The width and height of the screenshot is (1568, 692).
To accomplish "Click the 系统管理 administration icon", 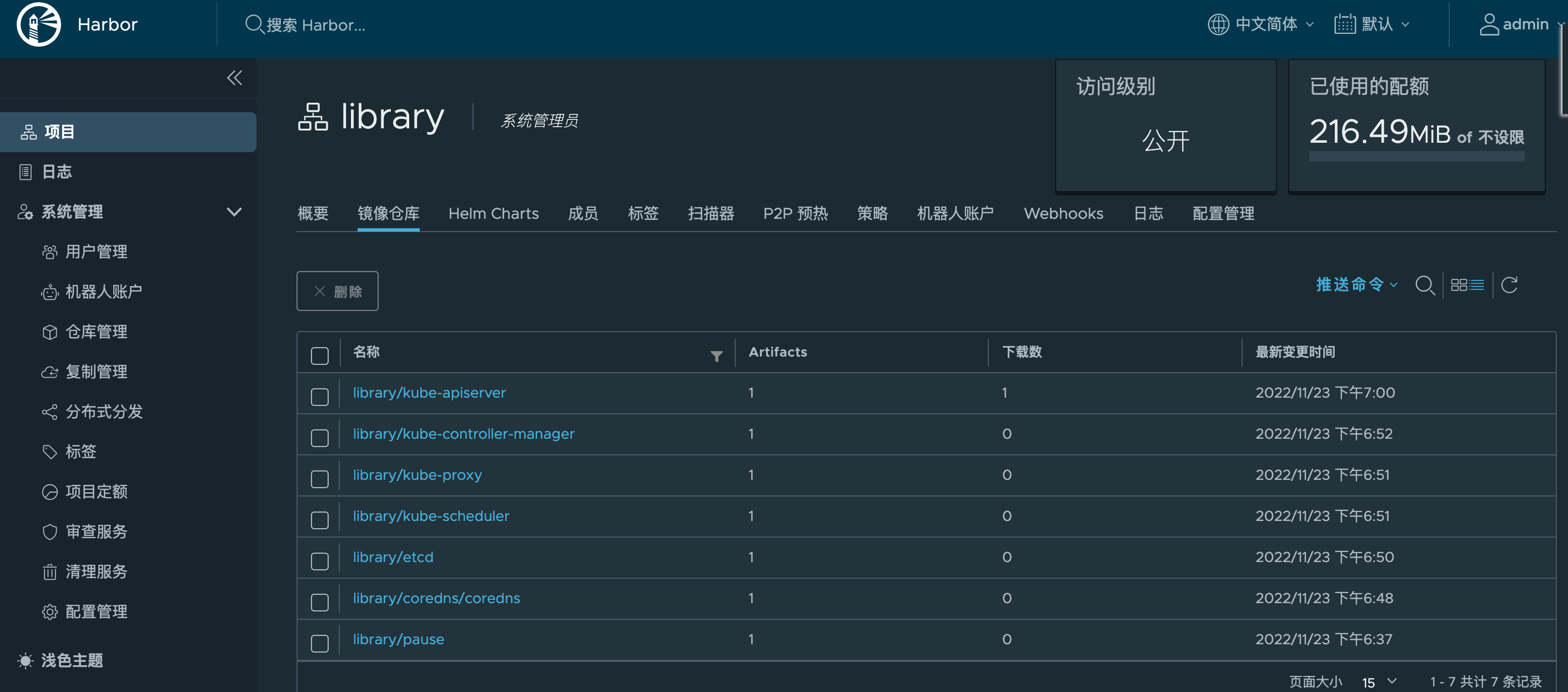I will click(25, 212).
